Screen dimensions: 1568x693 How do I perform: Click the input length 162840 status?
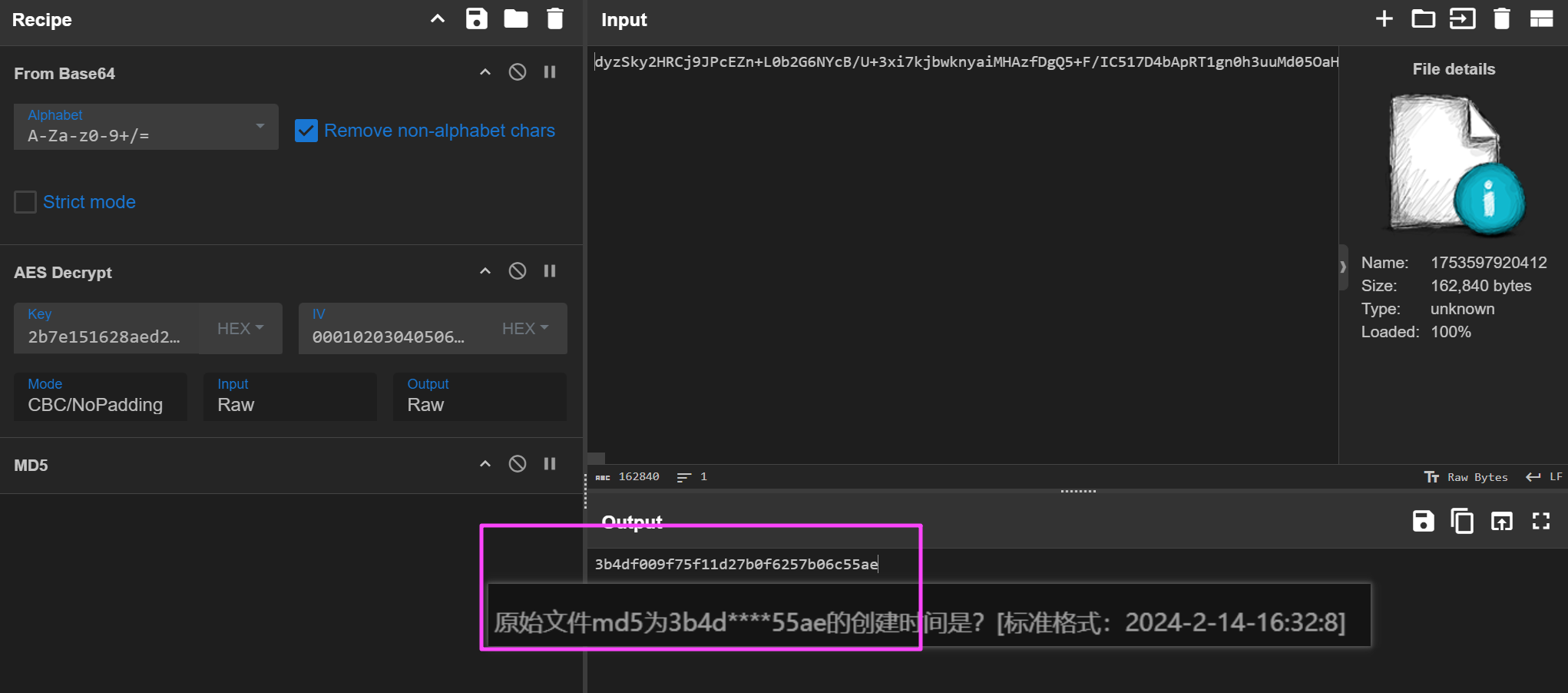coord(628,477)
